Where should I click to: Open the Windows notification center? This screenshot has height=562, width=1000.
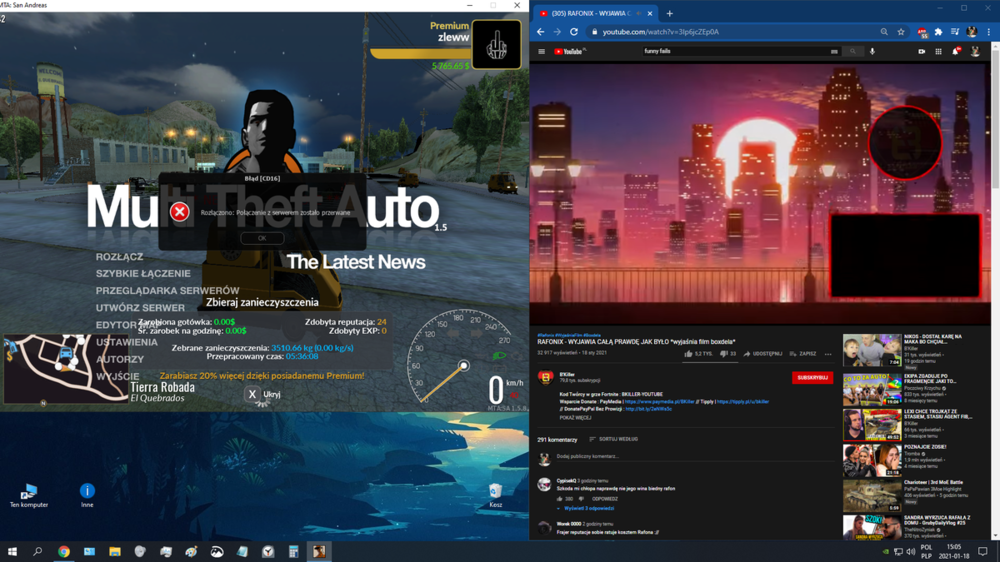tap(983, 552)
